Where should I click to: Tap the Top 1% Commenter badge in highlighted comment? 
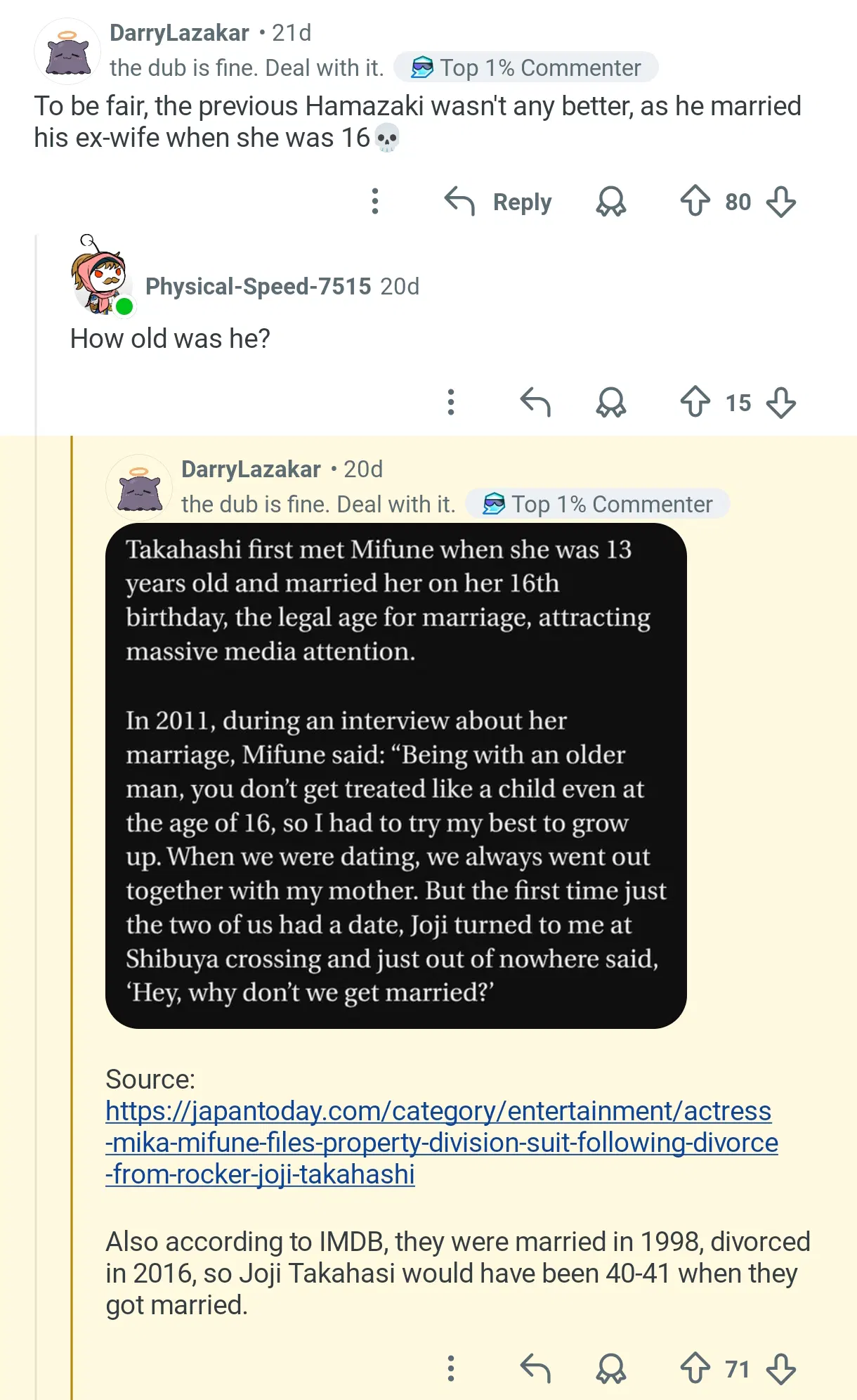(598, 504)
